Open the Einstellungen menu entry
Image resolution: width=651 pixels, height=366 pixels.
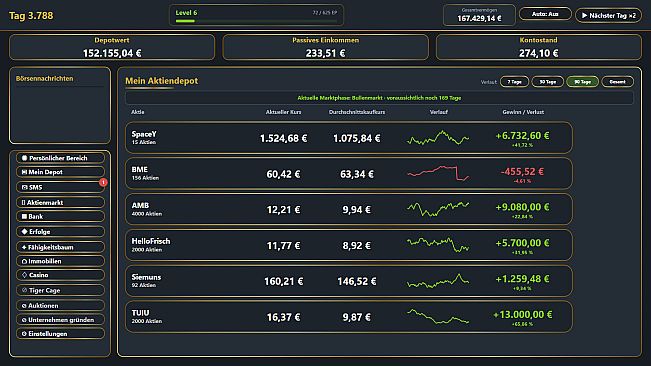60,334
